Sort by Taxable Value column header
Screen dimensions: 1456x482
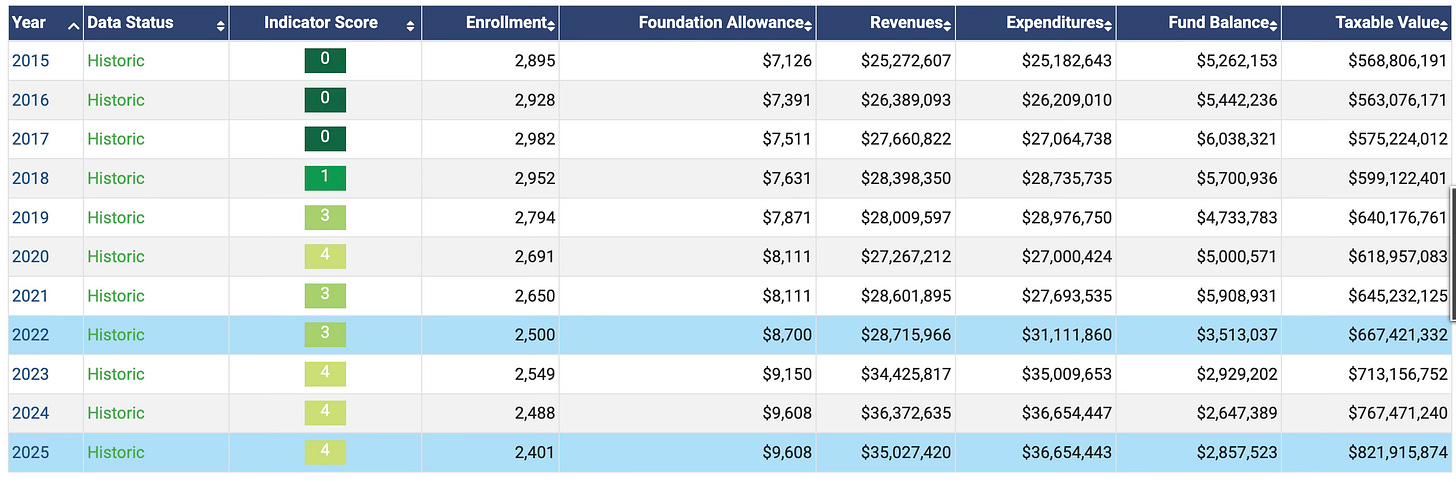point(1365,22)
